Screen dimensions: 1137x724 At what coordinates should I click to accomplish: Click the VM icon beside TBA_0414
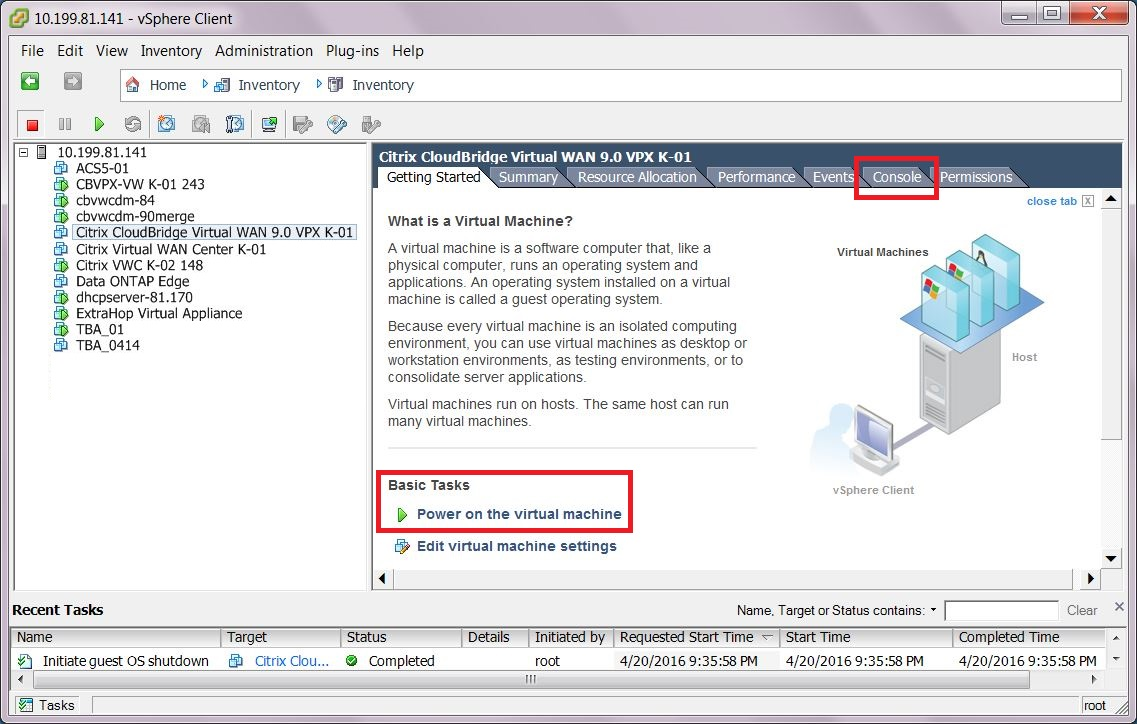click(x=61, y=345)
